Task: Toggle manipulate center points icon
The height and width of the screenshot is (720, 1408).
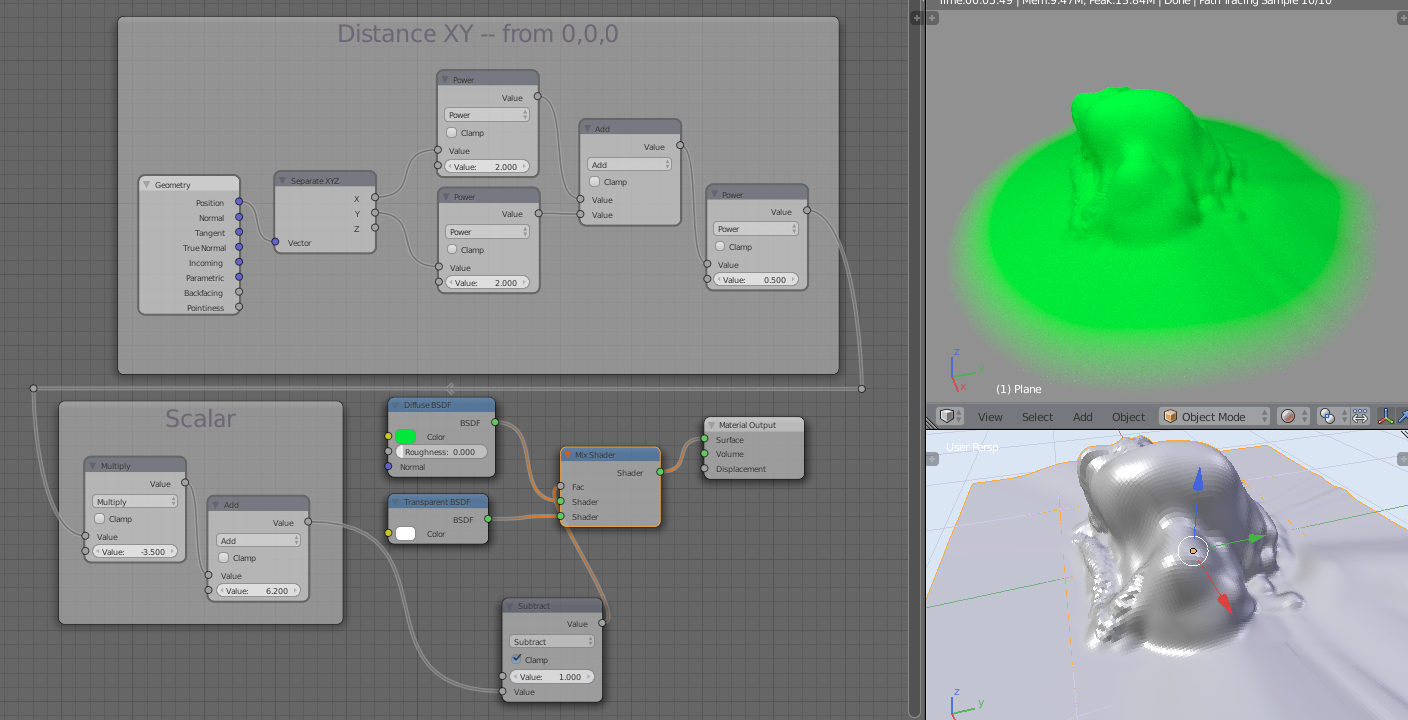Action: pyautogui.click(x=1360, y=416)
